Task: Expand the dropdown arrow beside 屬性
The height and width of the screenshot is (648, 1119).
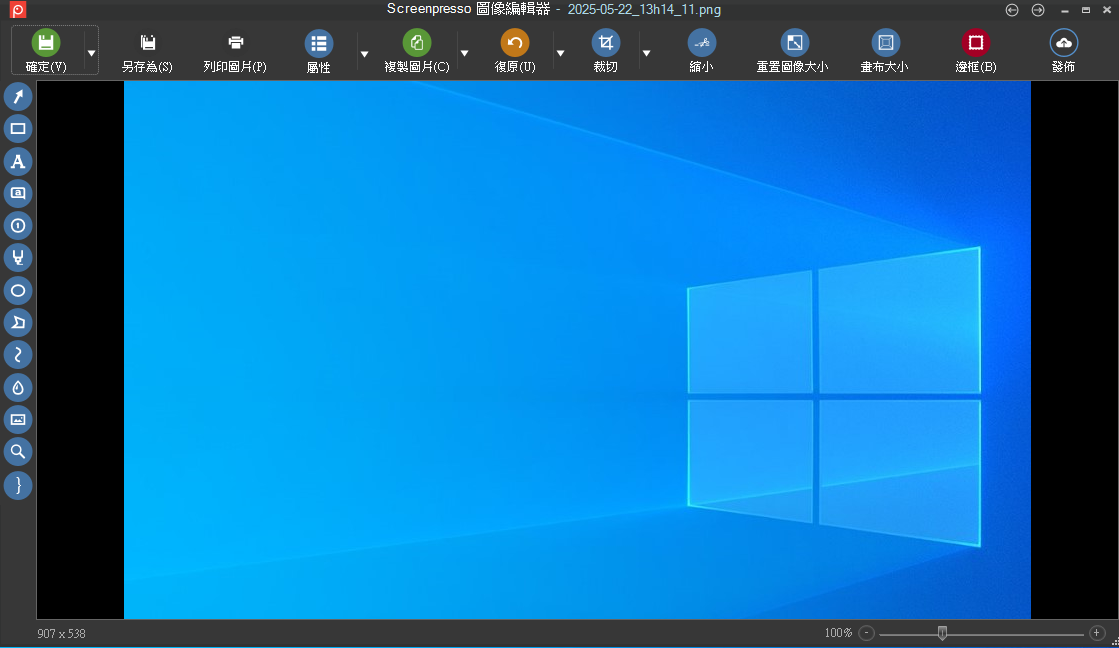Action: (x=365, y=54)
